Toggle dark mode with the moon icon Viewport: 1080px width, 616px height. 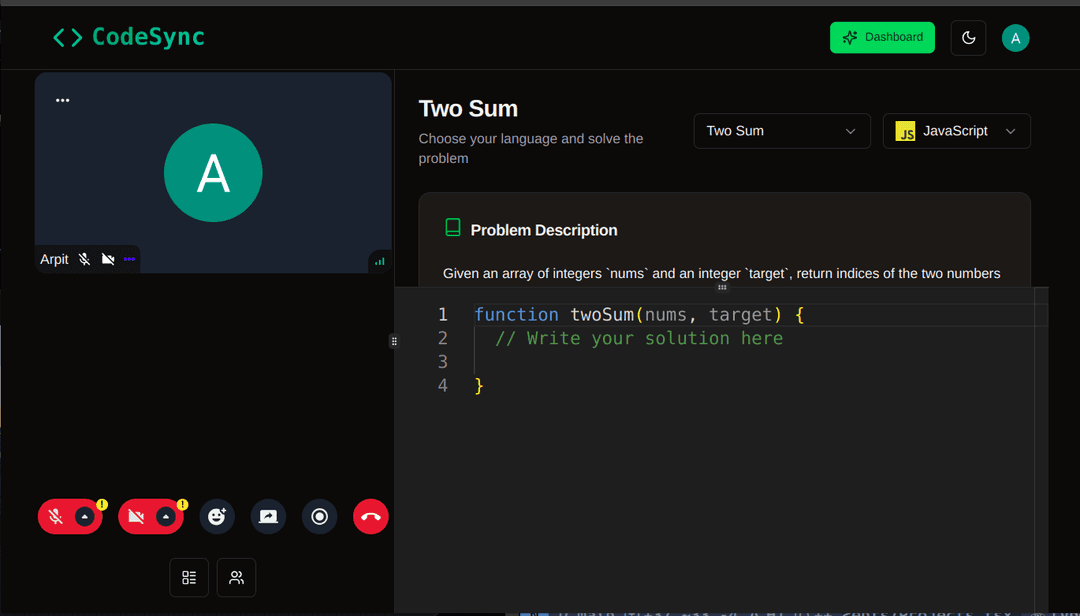[968, 37]
